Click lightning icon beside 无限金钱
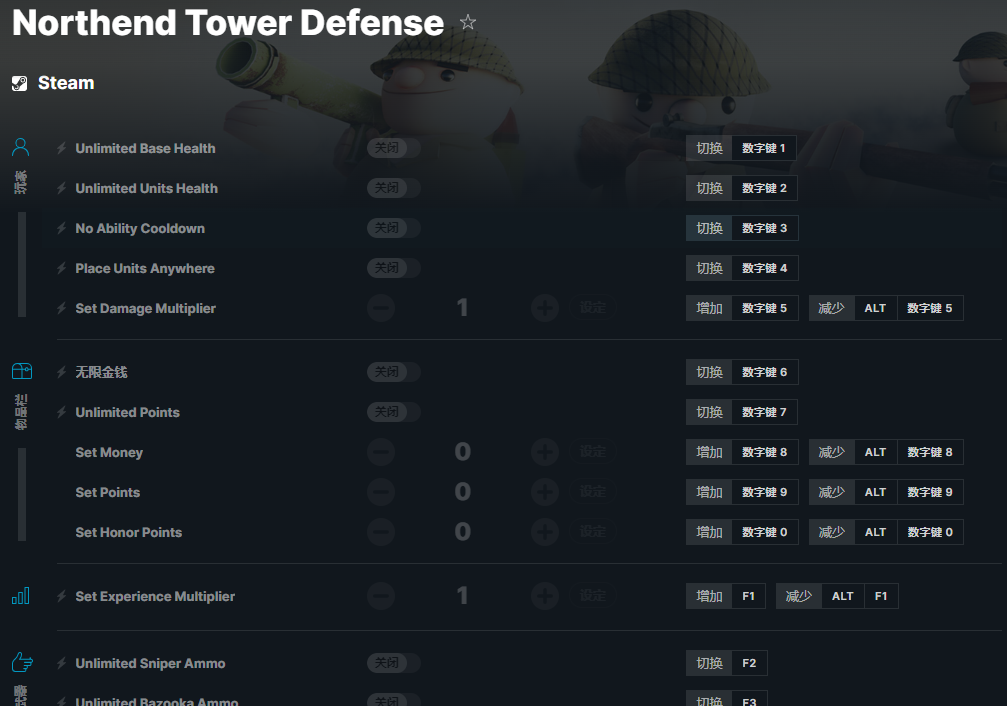 click(x=62, y=372)
